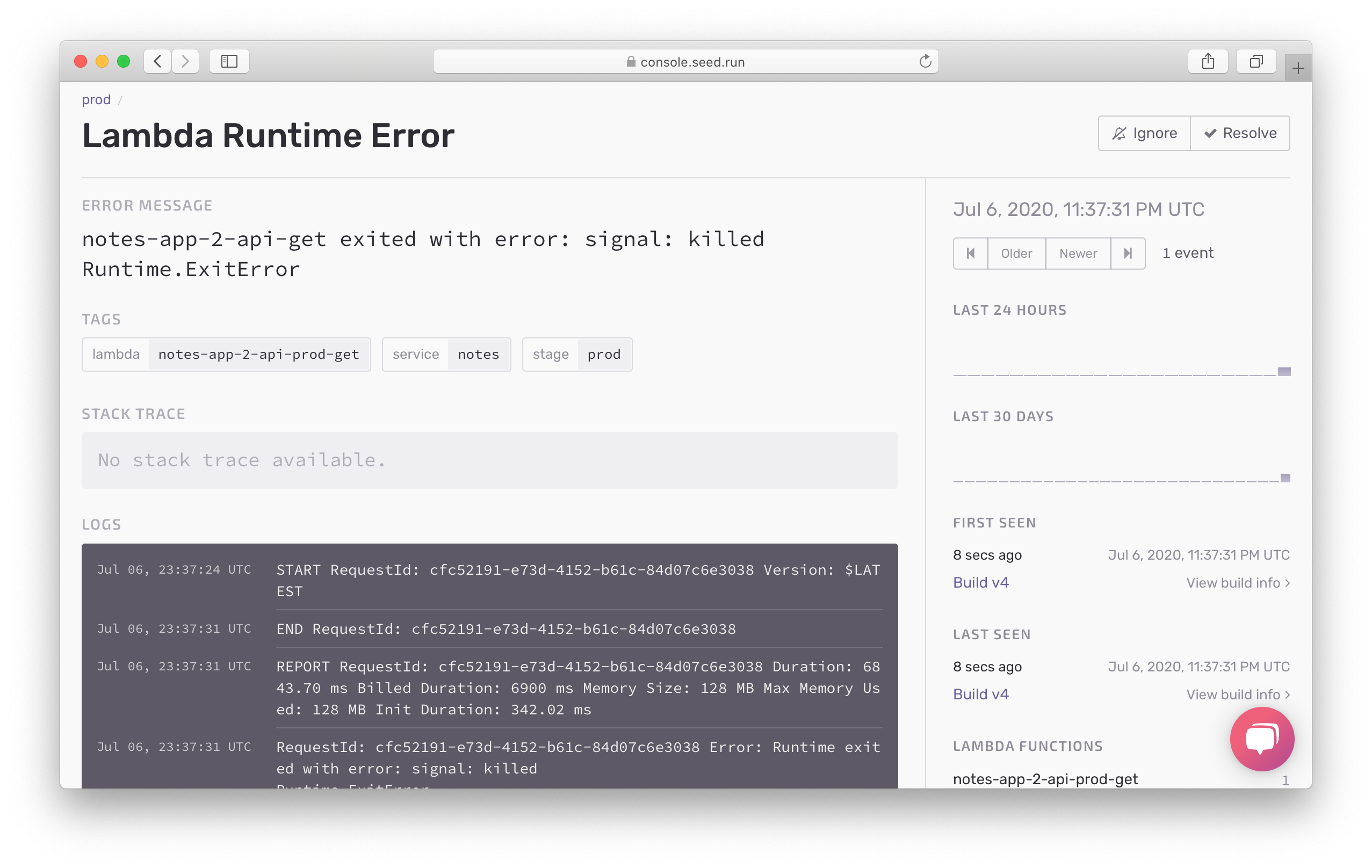This screenshot has height=868, width=1372.
Task: Click the Safari back navigation arrow
Action: pos(158,62)
